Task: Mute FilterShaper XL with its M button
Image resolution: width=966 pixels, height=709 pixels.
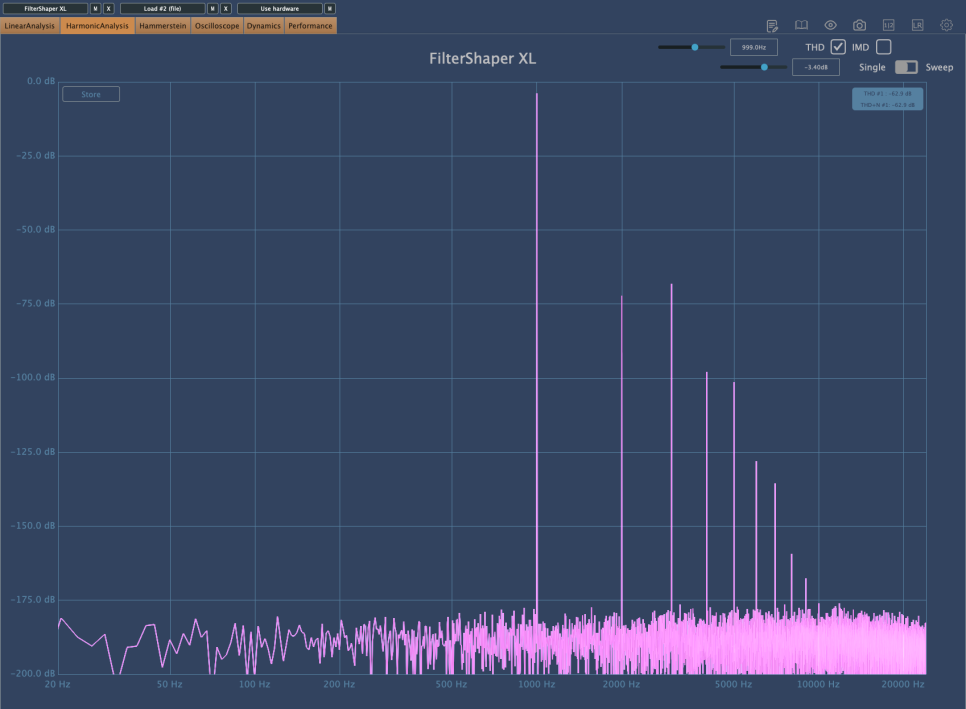Action: 95,9
